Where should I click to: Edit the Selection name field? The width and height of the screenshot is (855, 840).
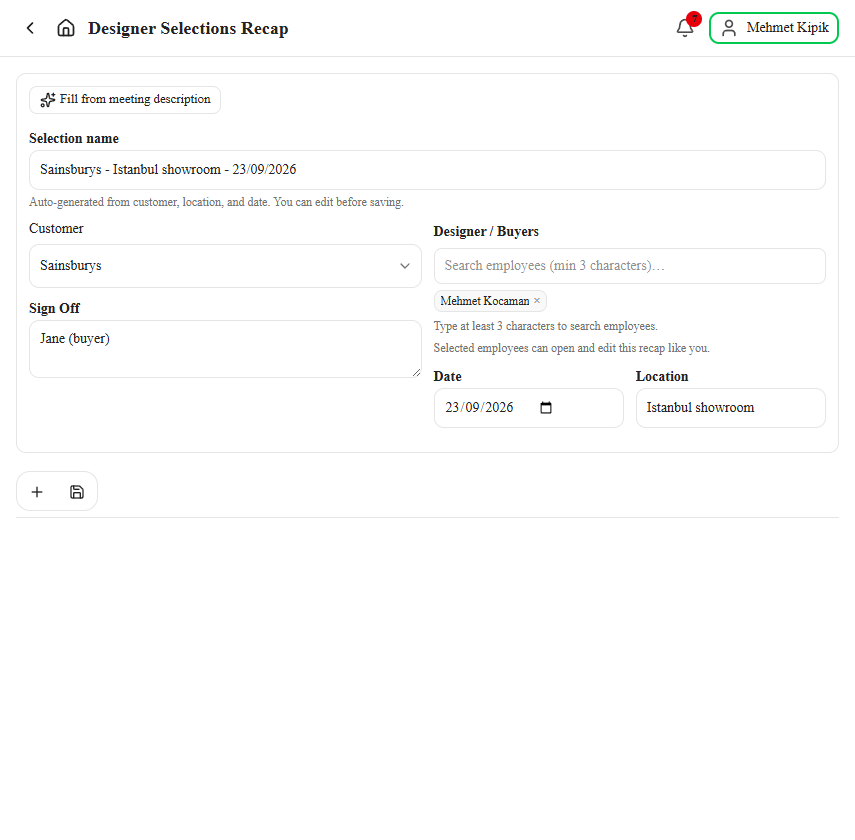click(x=427, y=170)
